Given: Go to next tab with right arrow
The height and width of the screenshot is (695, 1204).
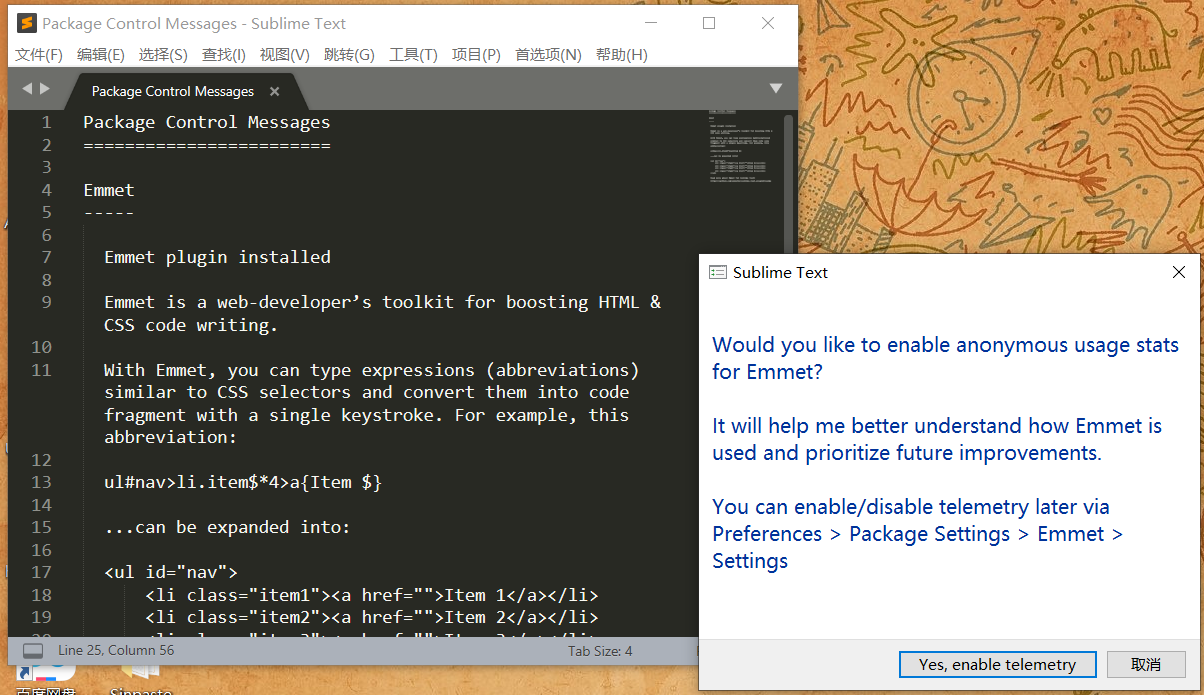Looking at the screenshot, I should (x=45, y=89).
